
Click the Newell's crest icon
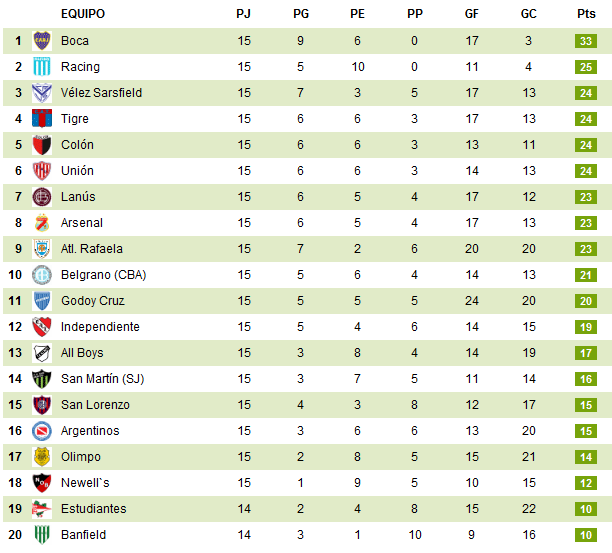[x=42, y=483]
